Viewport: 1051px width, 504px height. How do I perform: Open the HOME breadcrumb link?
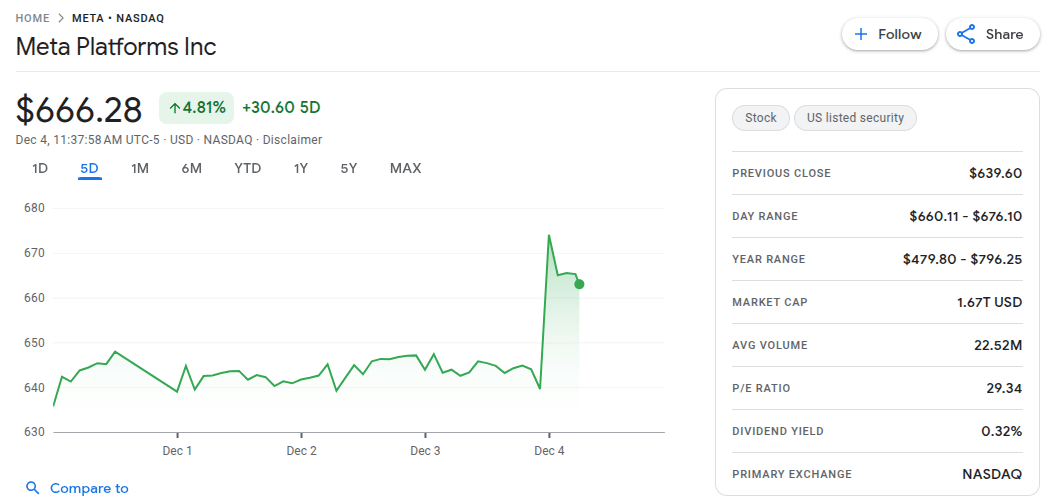click(x=33, y=18)
